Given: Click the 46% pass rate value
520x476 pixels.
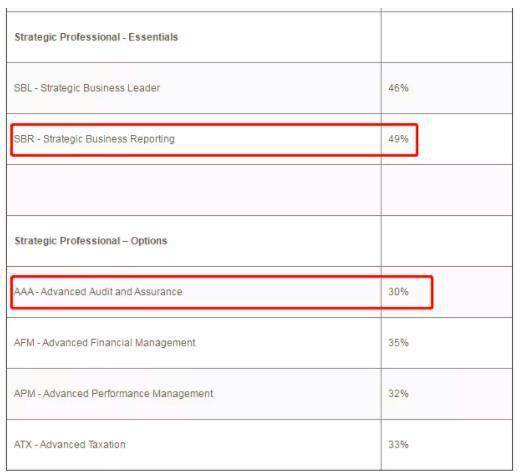Looking at the screenshot, I should click(398, 88).
